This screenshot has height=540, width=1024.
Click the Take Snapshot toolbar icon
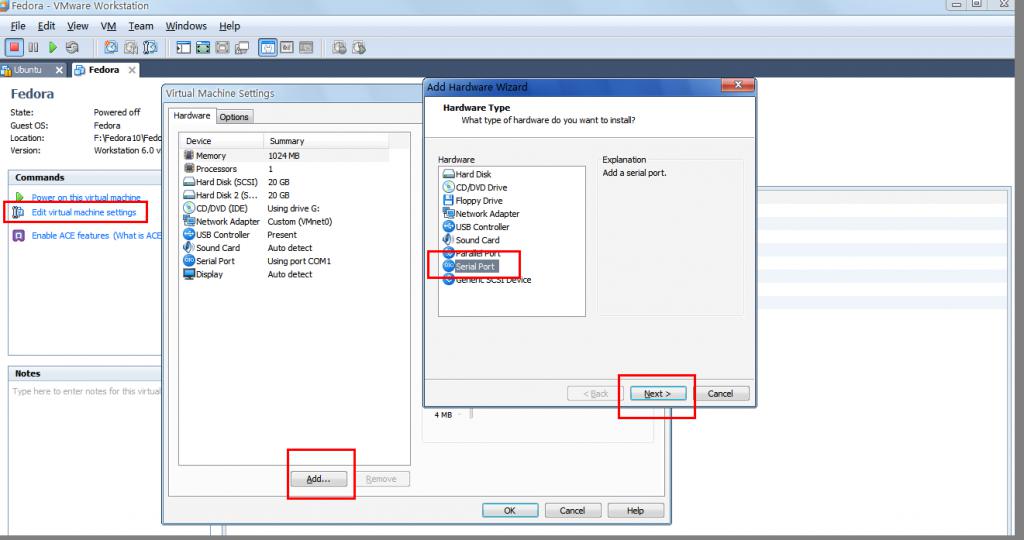click(x=111, y=48)
